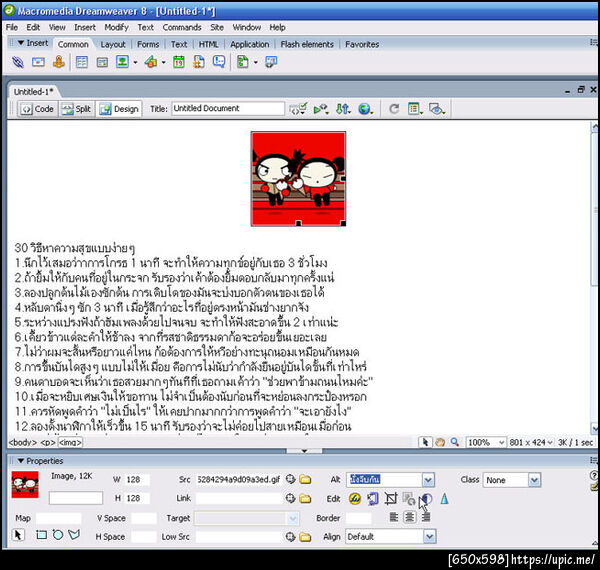Insert an Email Link

click(x=38, y=62)
